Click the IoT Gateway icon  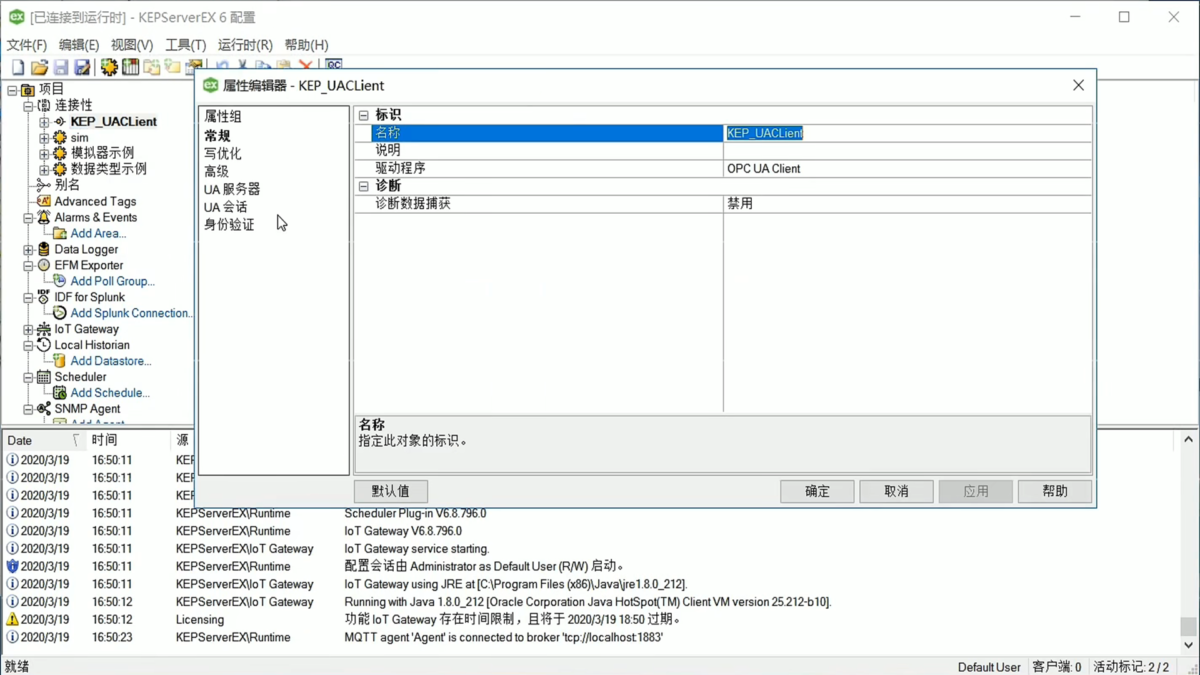pos(44,329)
